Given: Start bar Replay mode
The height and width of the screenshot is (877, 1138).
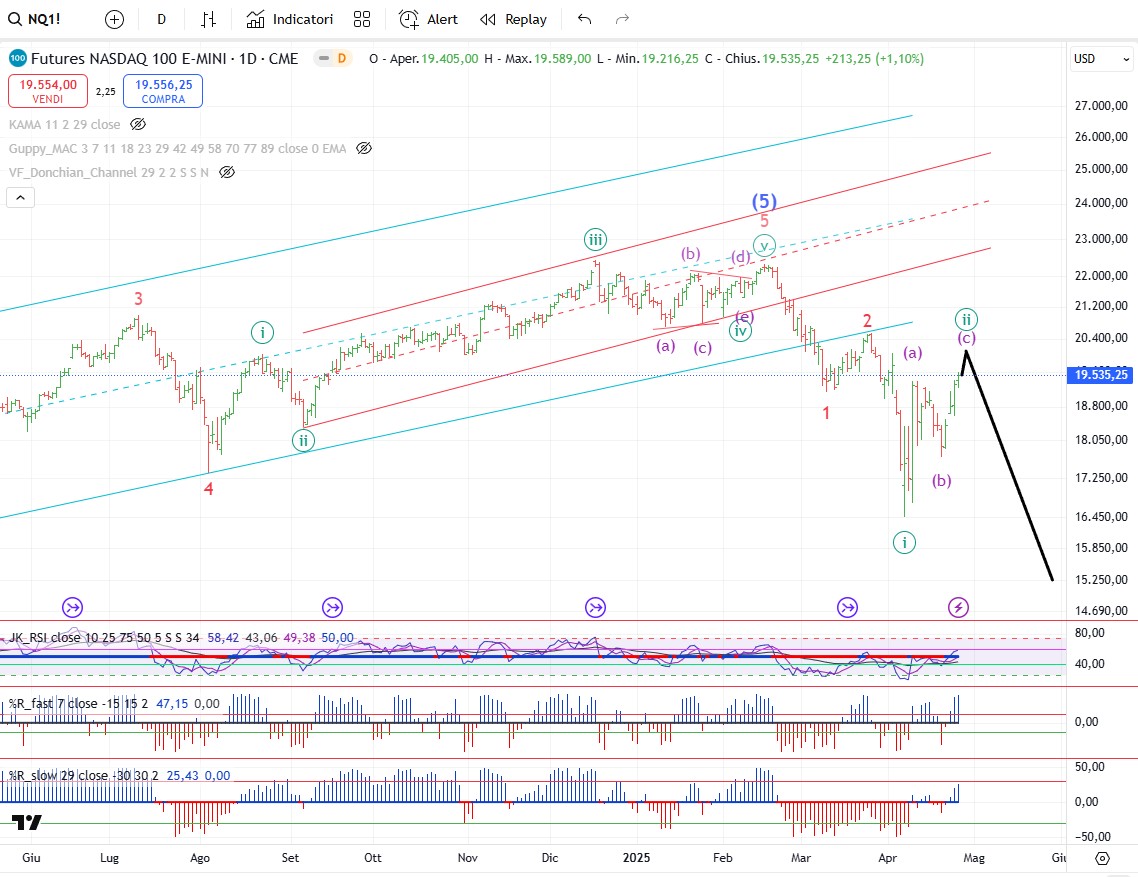Looking at the screenshot, I should point(514,20).
